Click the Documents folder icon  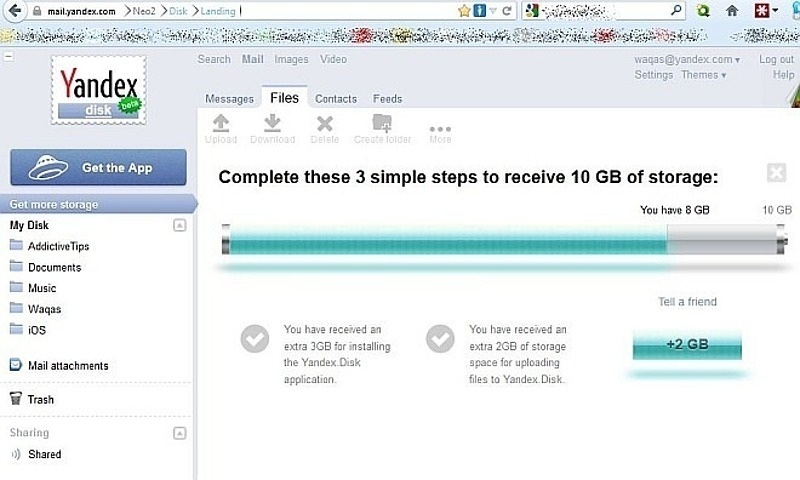(x=16, y=266)
